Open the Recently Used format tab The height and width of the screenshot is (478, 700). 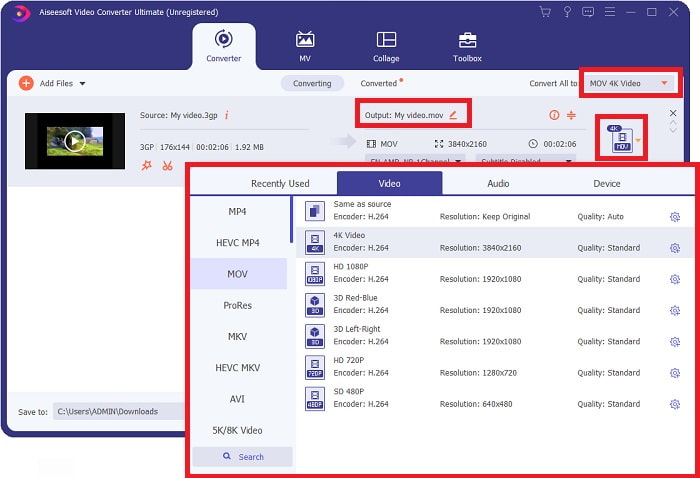pos(280,183)
